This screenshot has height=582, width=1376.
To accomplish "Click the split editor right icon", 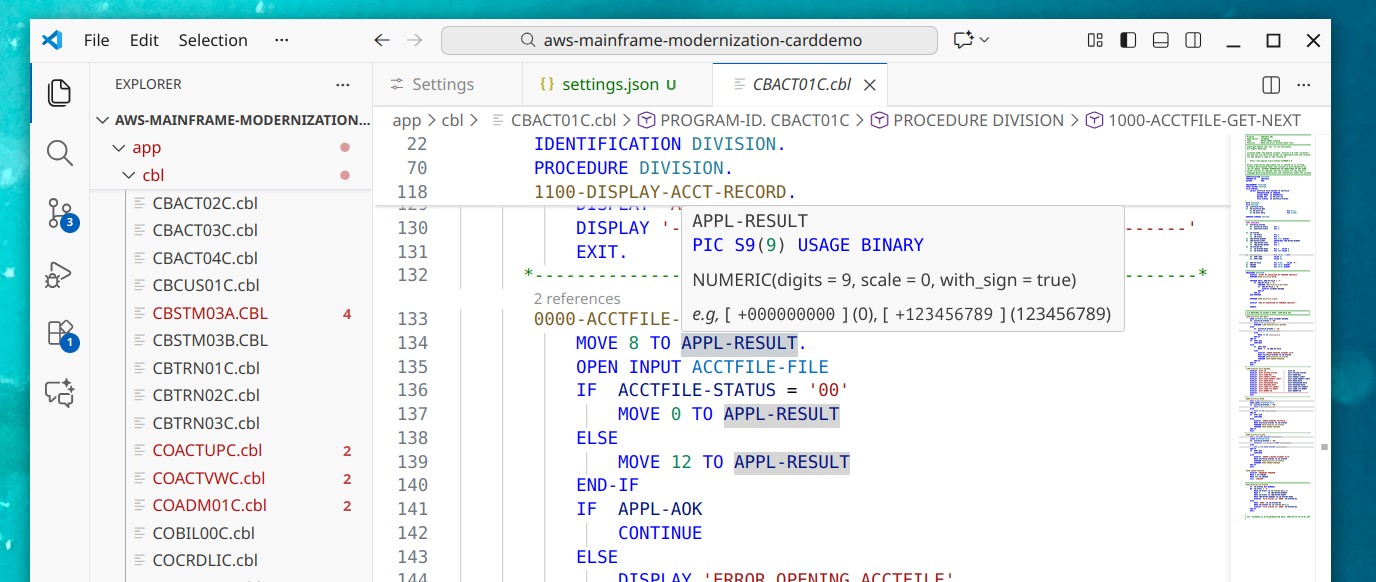I will point(1271,85).
